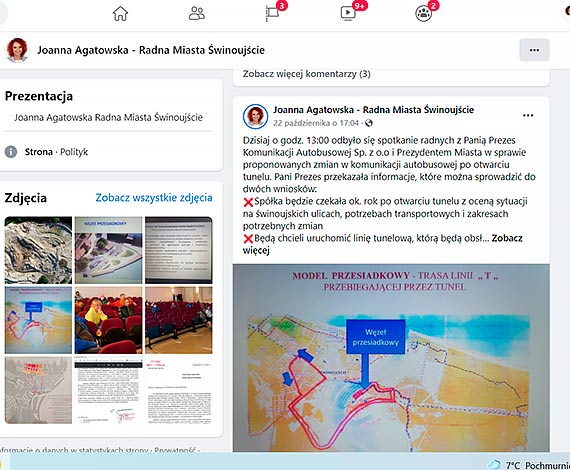Image resolution: width=570 pixels, height=470 pixels.
Task: Open post author name link in post header
Action: (374, 110)
